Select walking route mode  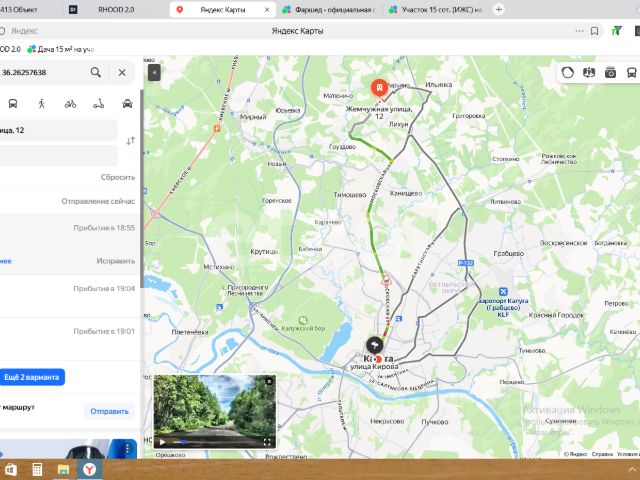(41, 104)
